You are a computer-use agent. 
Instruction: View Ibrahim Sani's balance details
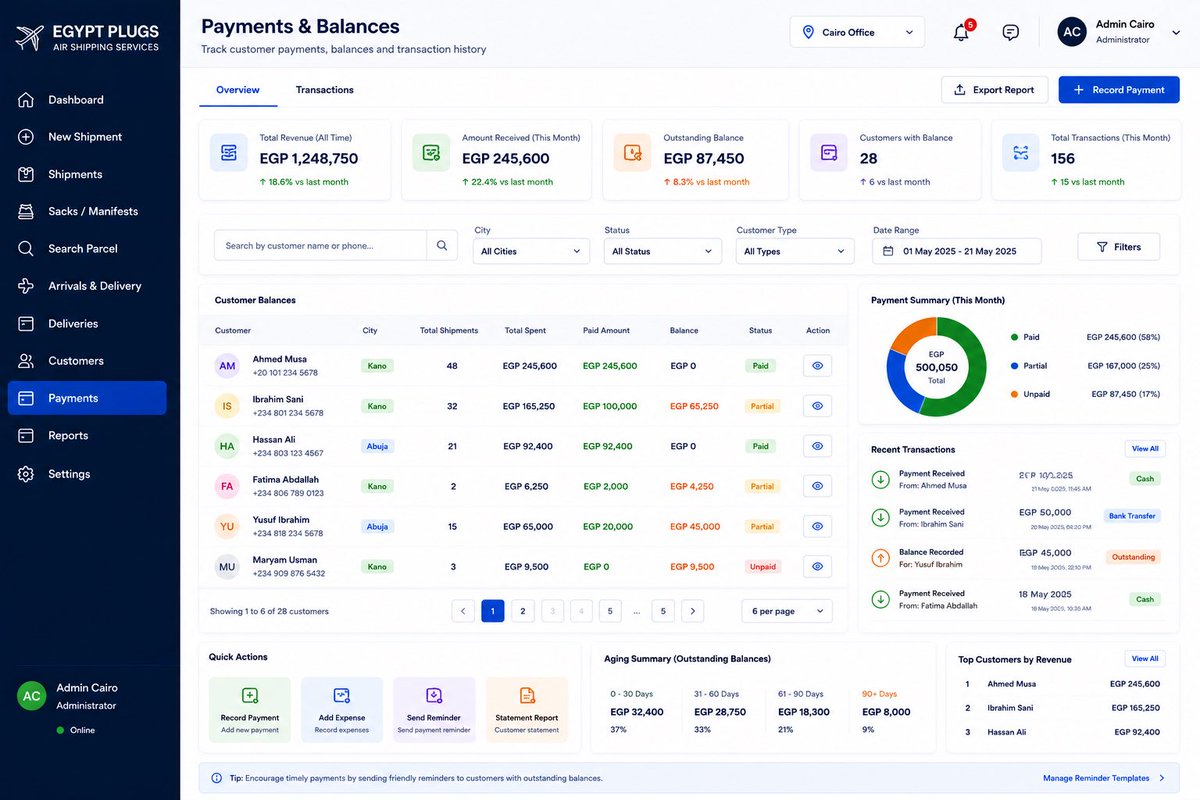[x=817, y=406]
